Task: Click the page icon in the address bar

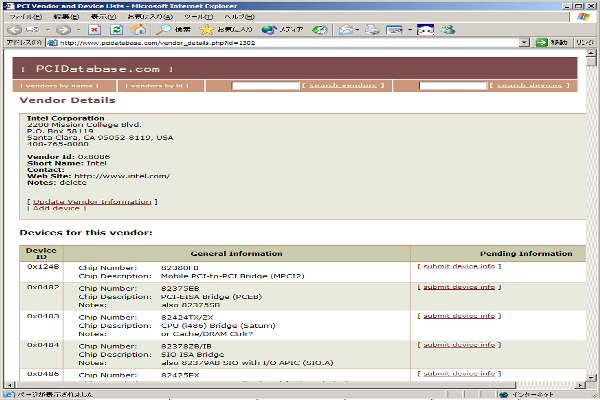Action: [x=52, y=42]
